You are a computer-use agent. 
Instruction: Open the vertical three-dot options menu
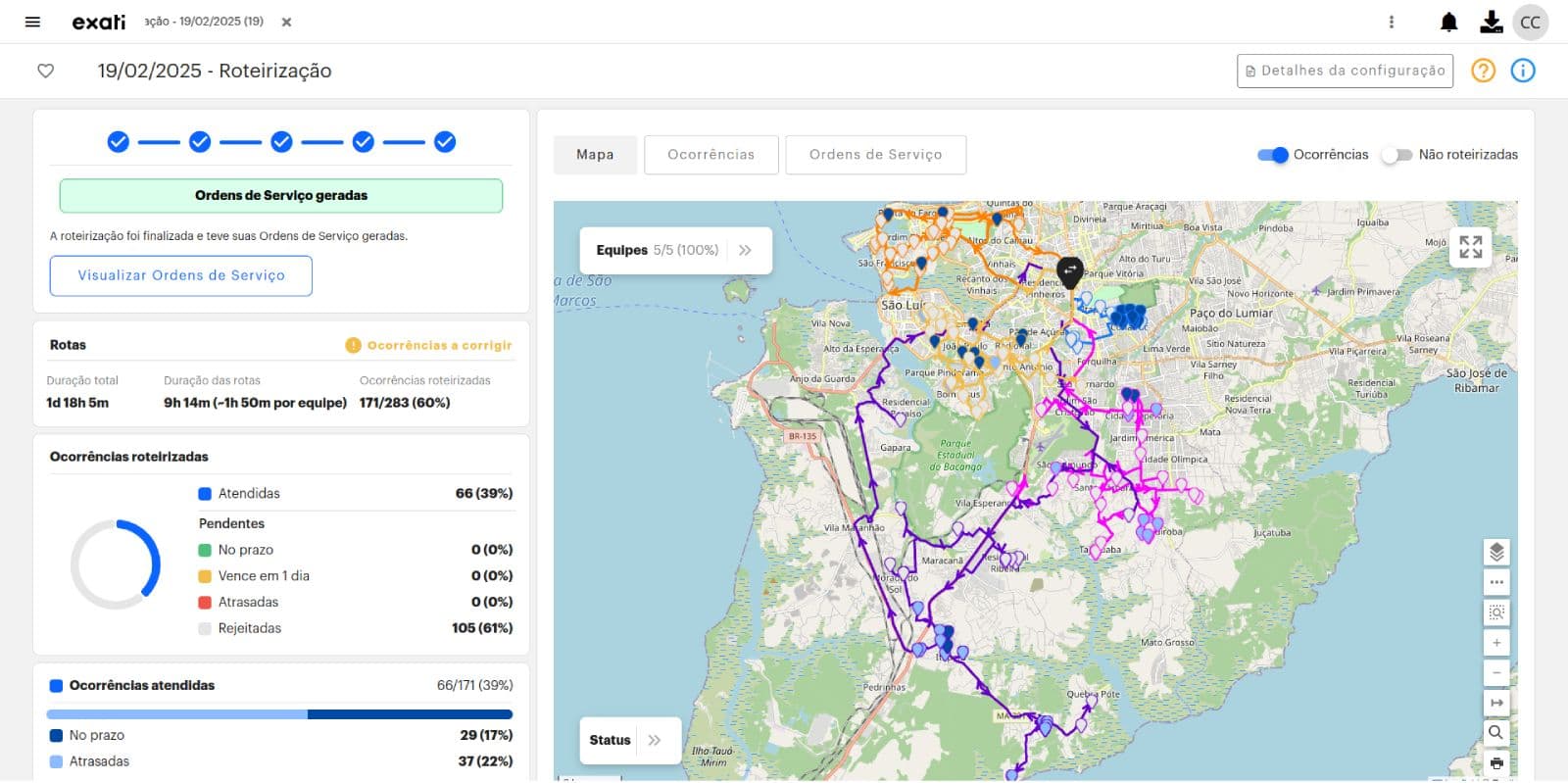click(1392, 22)
